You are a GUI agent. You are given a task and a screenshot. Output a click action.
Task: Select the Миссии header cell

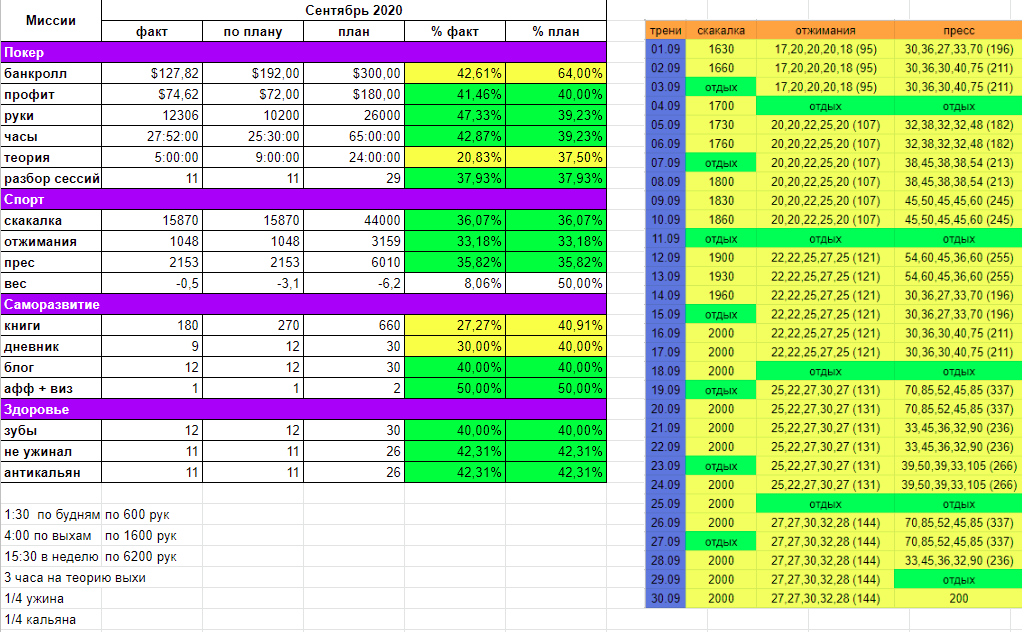pos(51,21)
